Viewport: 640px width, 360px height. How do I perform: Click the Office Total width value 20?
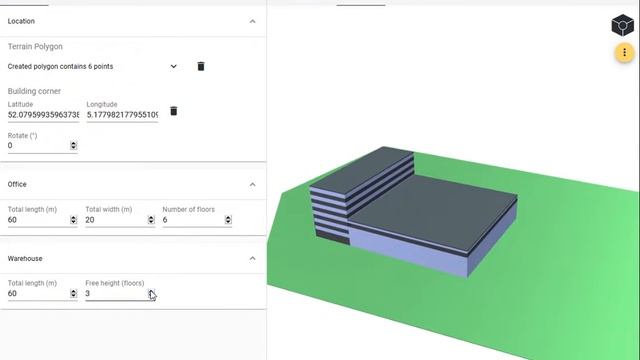click(90, 220)
